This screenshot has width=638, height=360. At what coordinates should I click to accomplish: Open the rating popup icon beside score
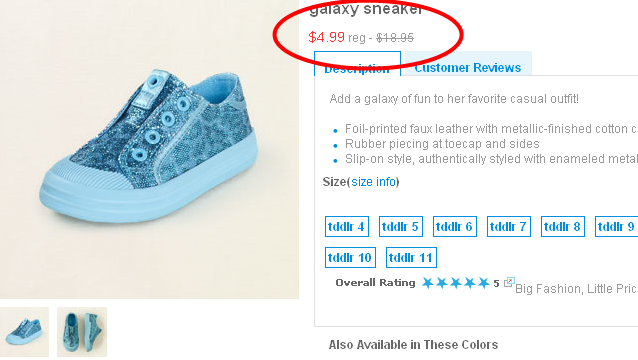click(509, 282)
